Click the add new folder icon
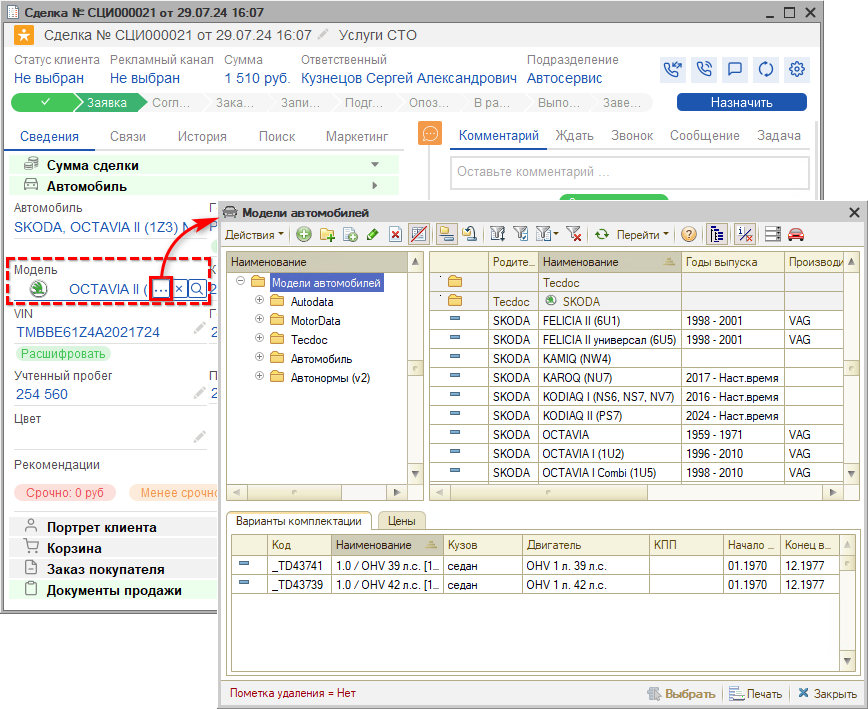This screenshot has height=709, width=868. [326, 234]
